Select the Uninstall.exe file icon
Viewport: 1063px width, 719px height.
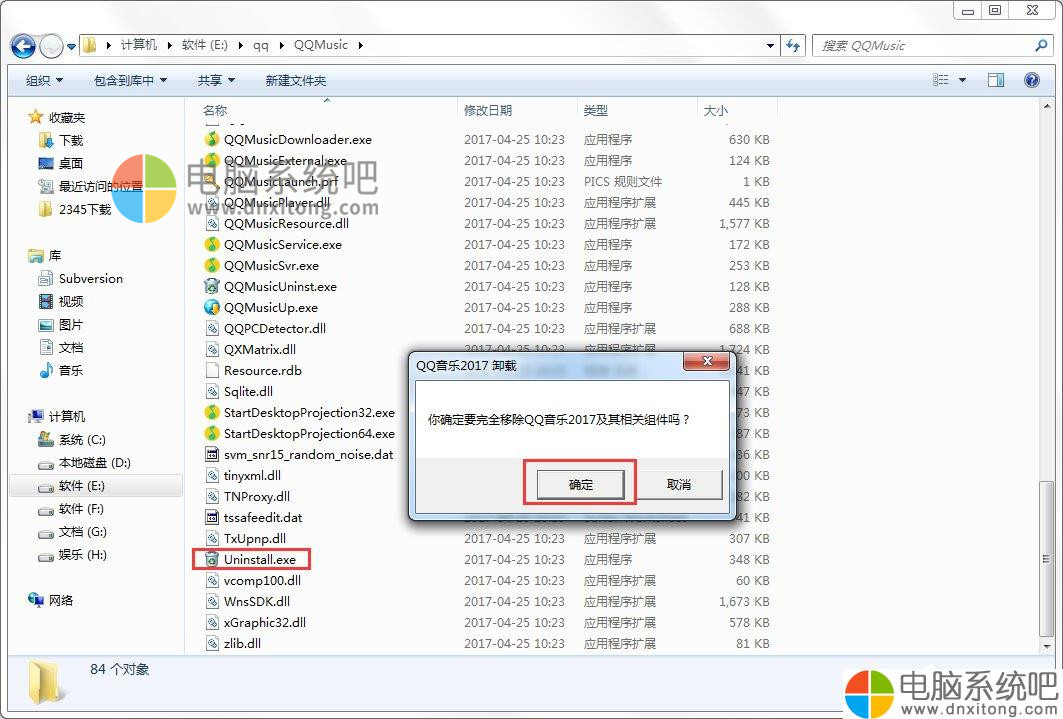pyautogui.click(x=212, y=560)
